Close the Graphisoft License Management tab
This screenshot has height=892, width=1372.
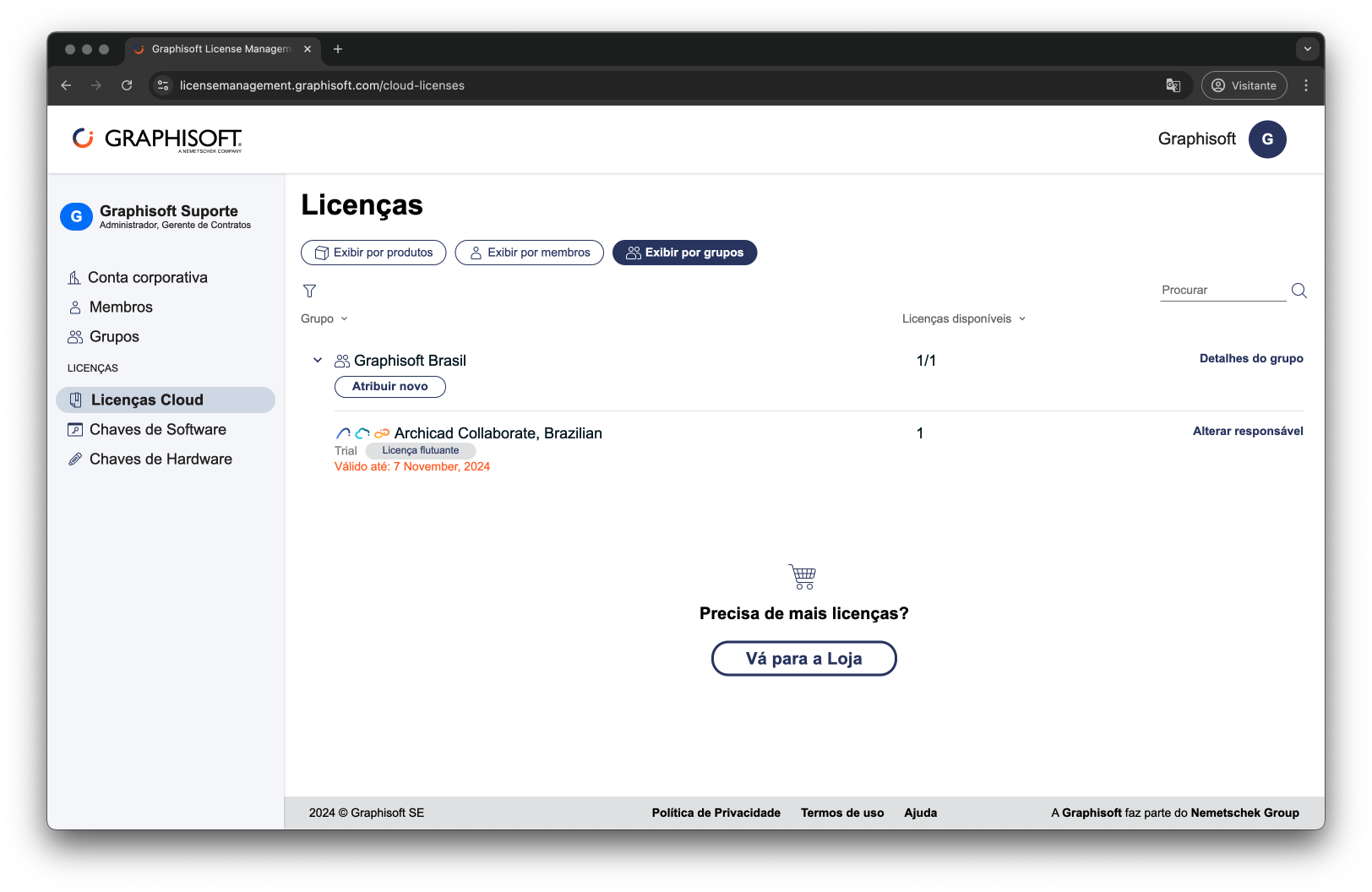[308, 49]
